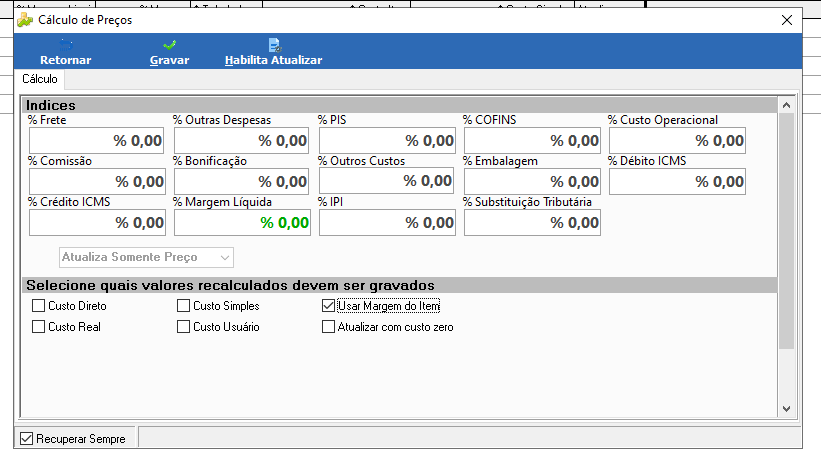
Task: Click the scrollbar down arrow
Action: click(x=786, y=409)
